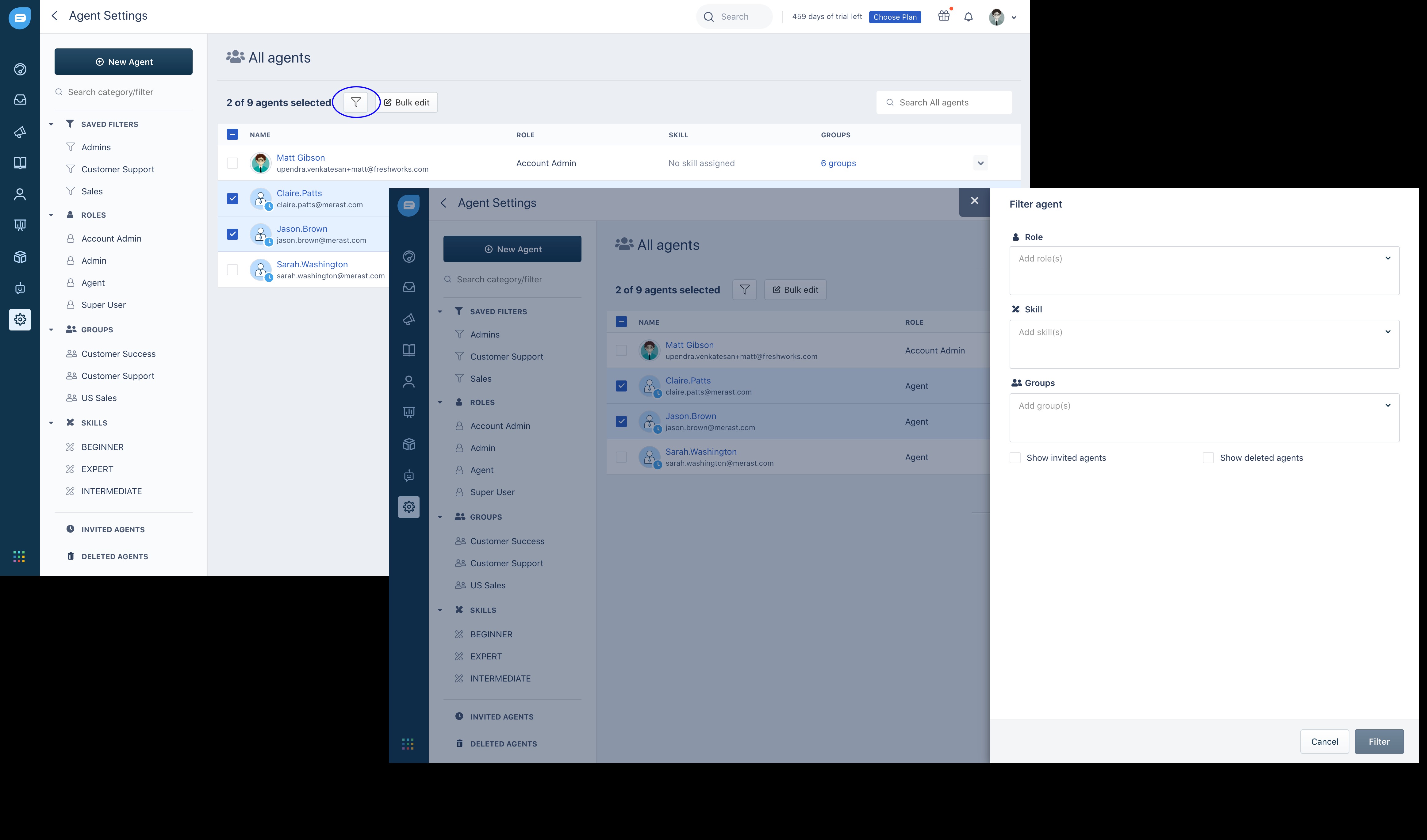This screenshot has height=840, width=1427.
Task: Check Sarah.Washington checkbox in the main window
Action: [x=232, y=270]
